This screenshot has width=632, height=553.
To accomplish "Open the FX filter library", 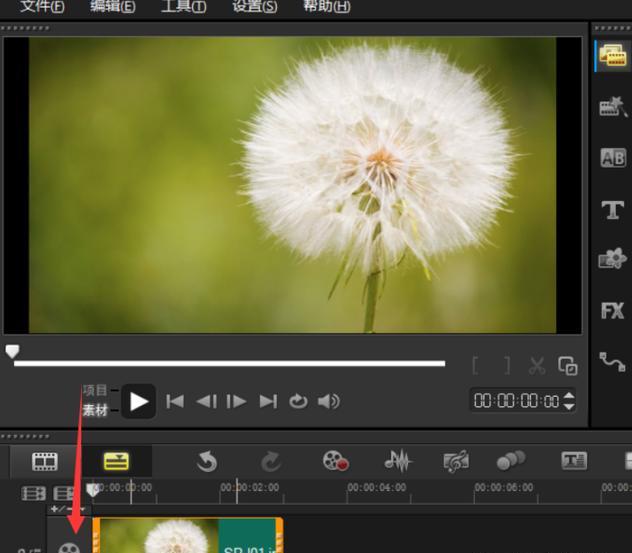I will click(612, 311).
